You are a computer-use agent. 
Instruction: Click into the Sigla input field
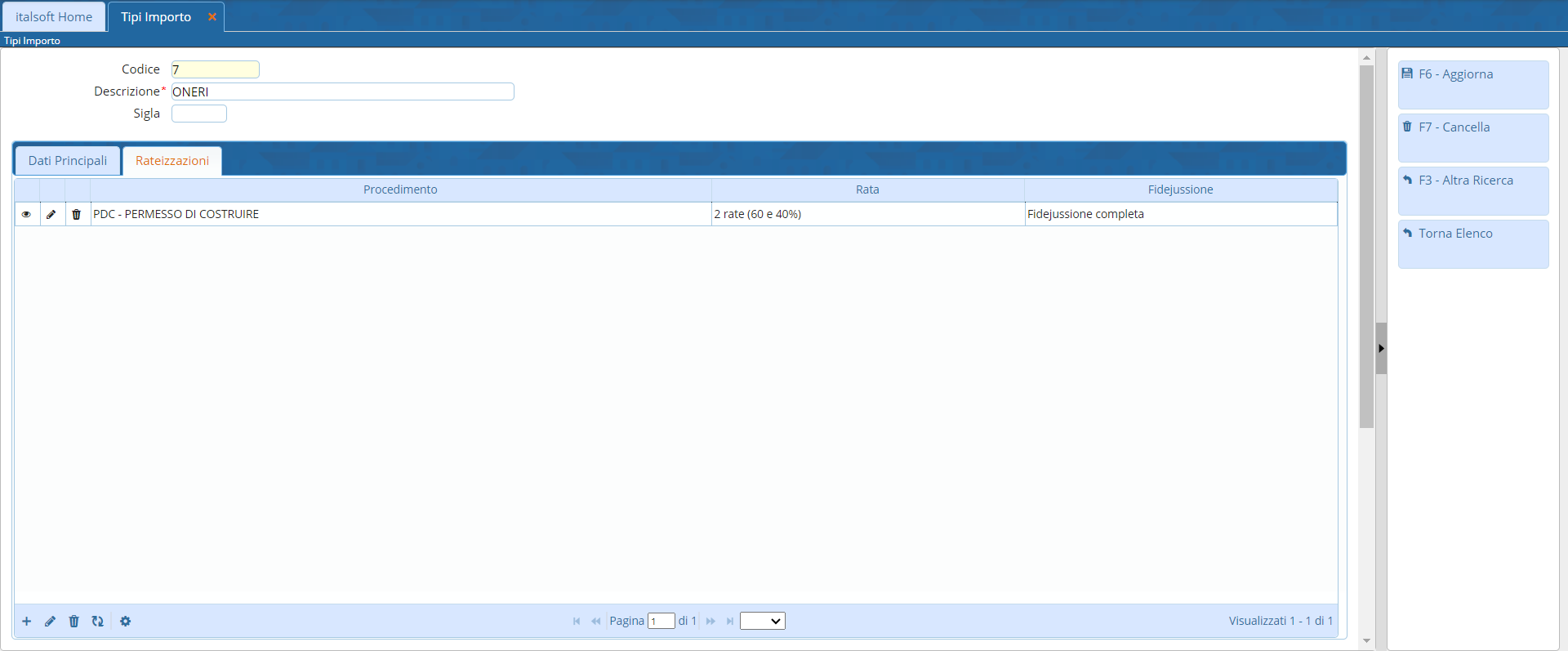pos(199,114)
